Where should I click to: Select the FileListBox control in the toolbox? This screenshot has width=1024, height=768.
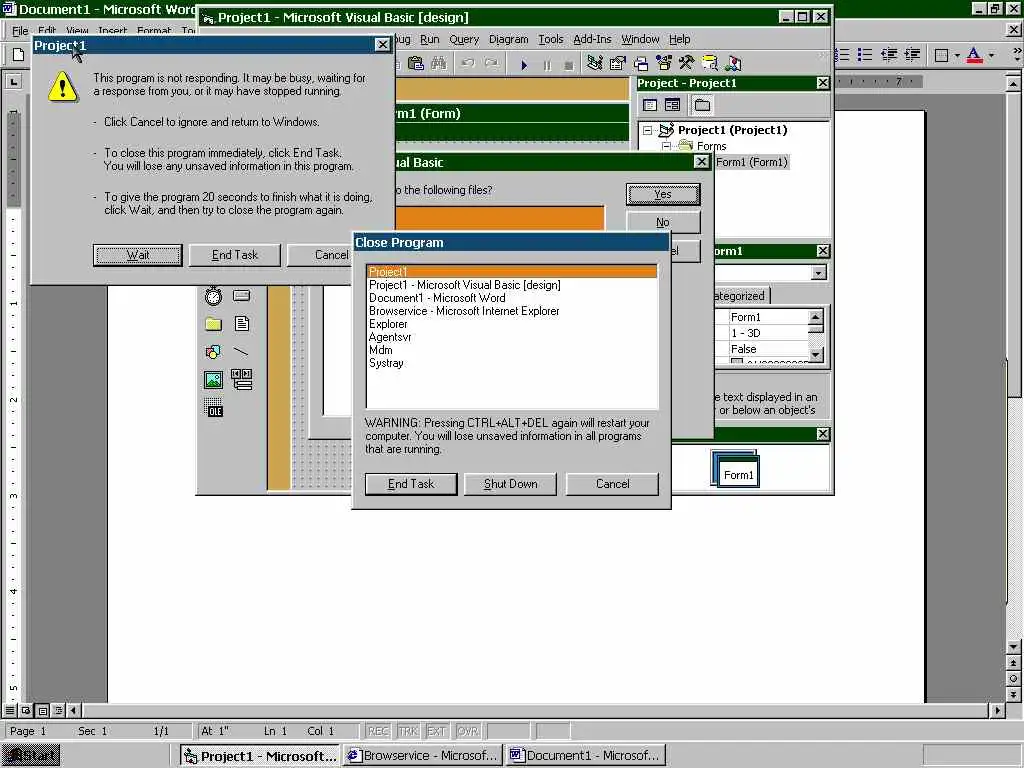click(242, 324)
